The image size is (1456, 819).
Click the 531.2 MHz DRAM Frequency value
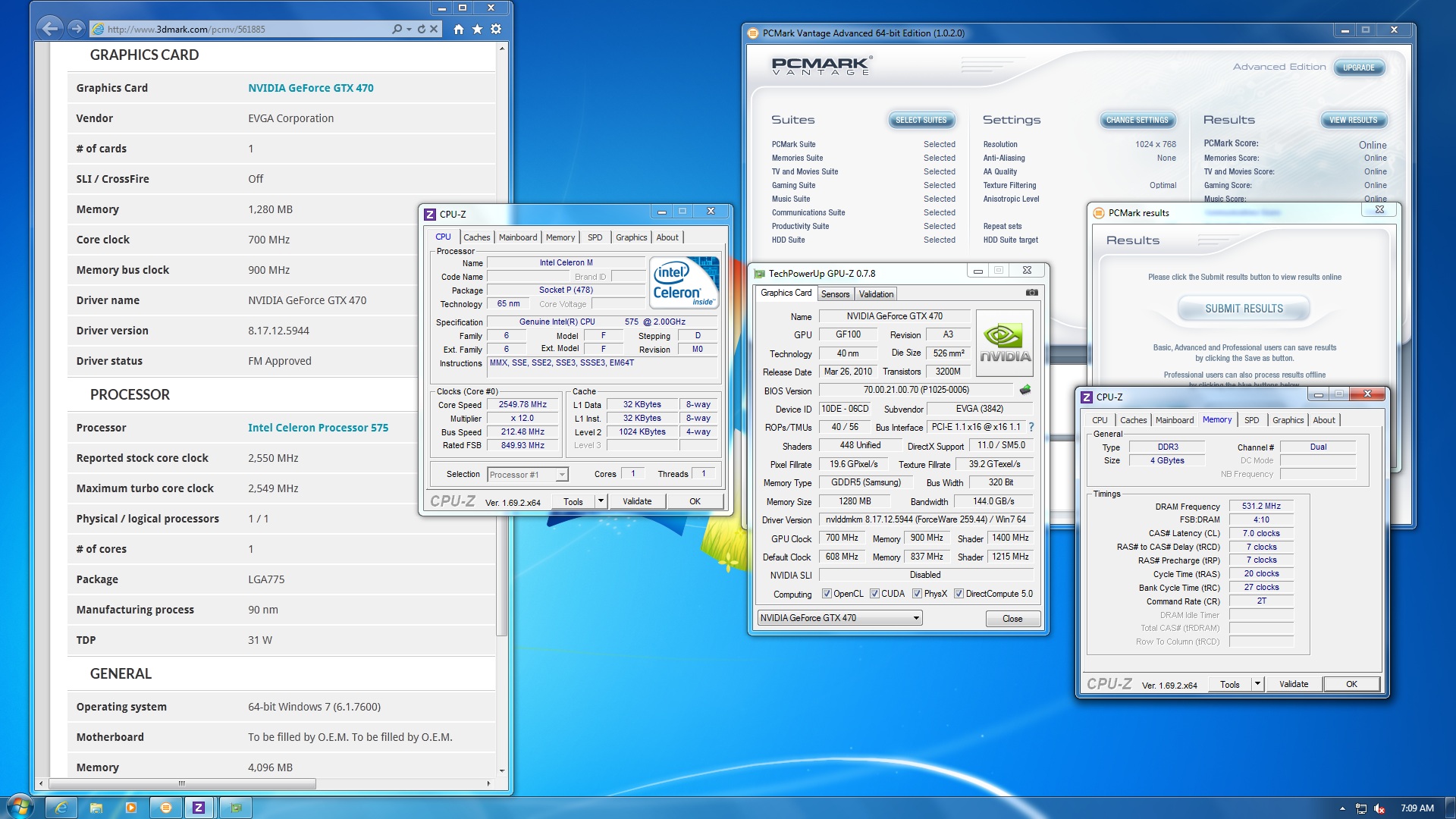tap(1261, 506)
